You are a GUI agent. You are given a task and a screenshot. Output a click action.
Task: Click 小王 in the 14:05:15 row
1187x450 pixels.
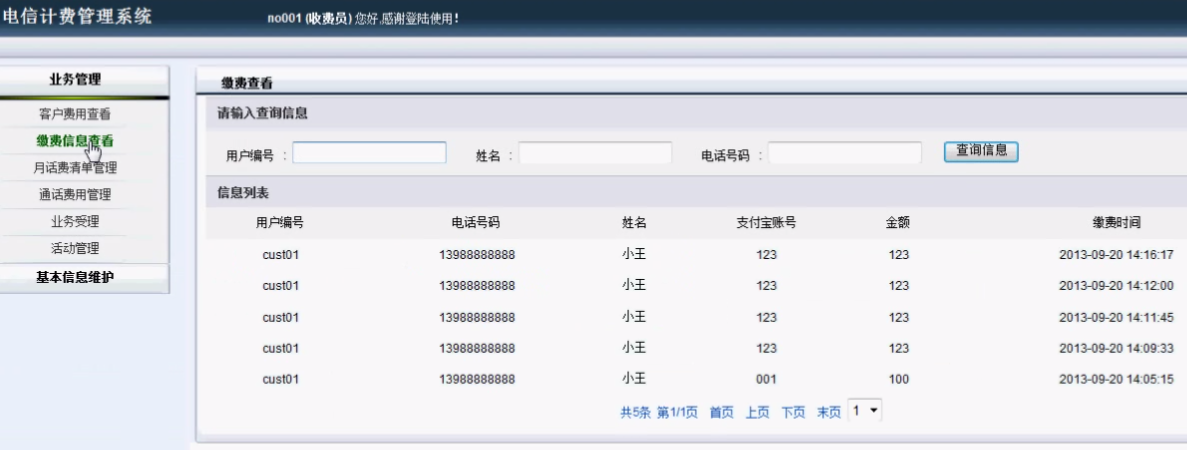click(x=634, y=378)
